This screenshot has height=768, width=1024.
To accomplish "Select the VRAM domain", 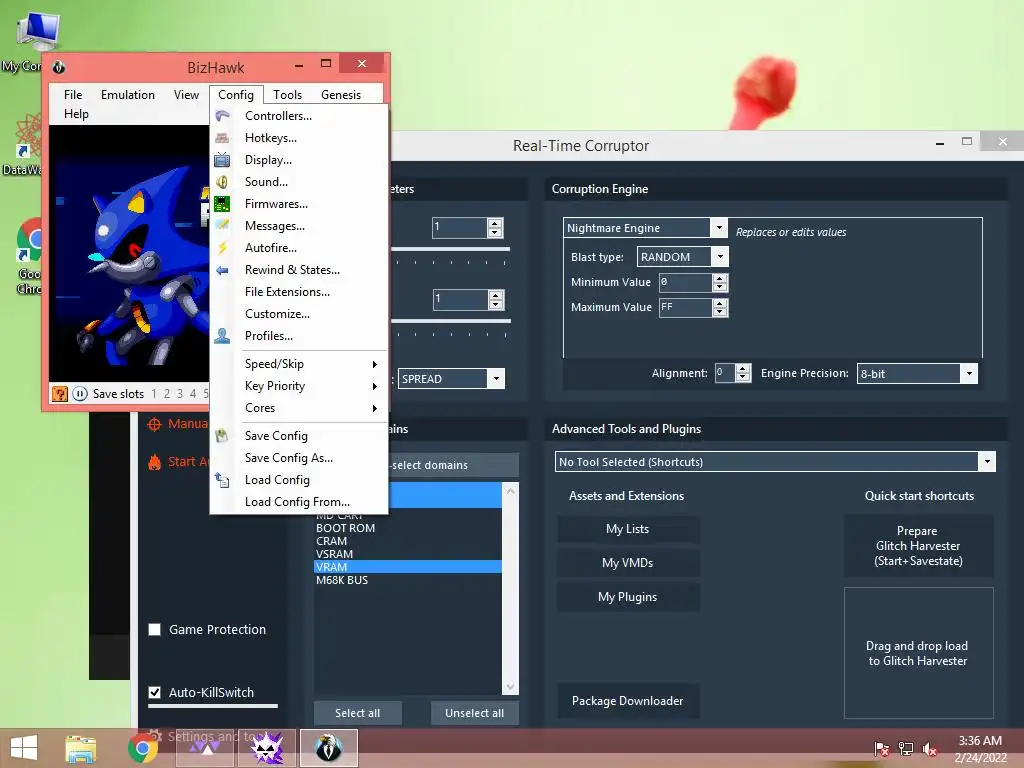I will coord(408,567).
